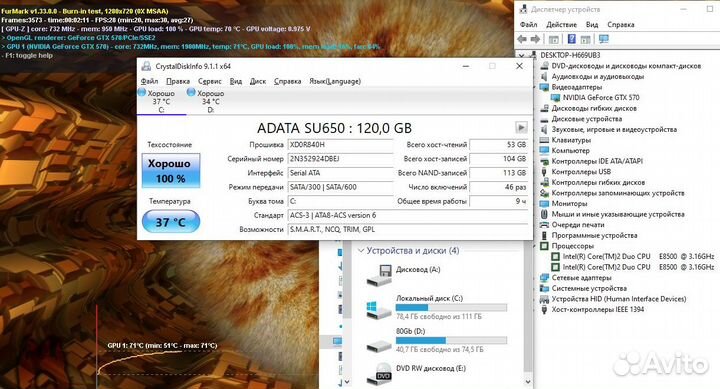This screenshot has width=720, height=389.
Task: Click the 37 °C temperature button
Action: 171,222
